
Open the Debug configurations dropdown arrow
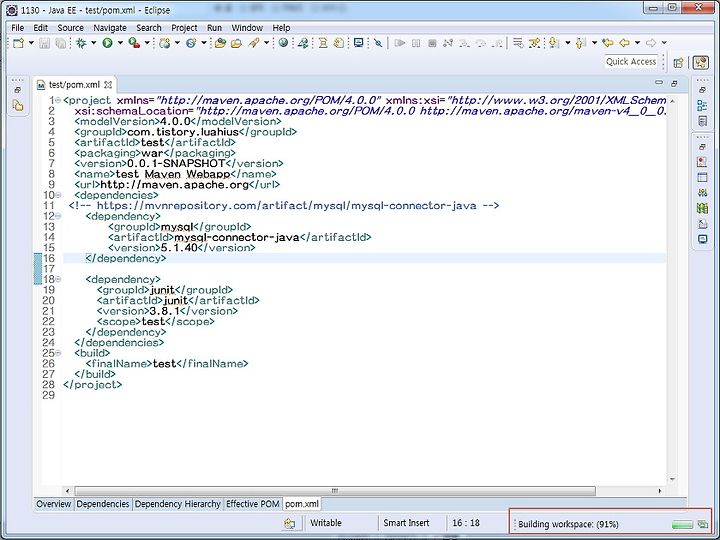[94, 43]
